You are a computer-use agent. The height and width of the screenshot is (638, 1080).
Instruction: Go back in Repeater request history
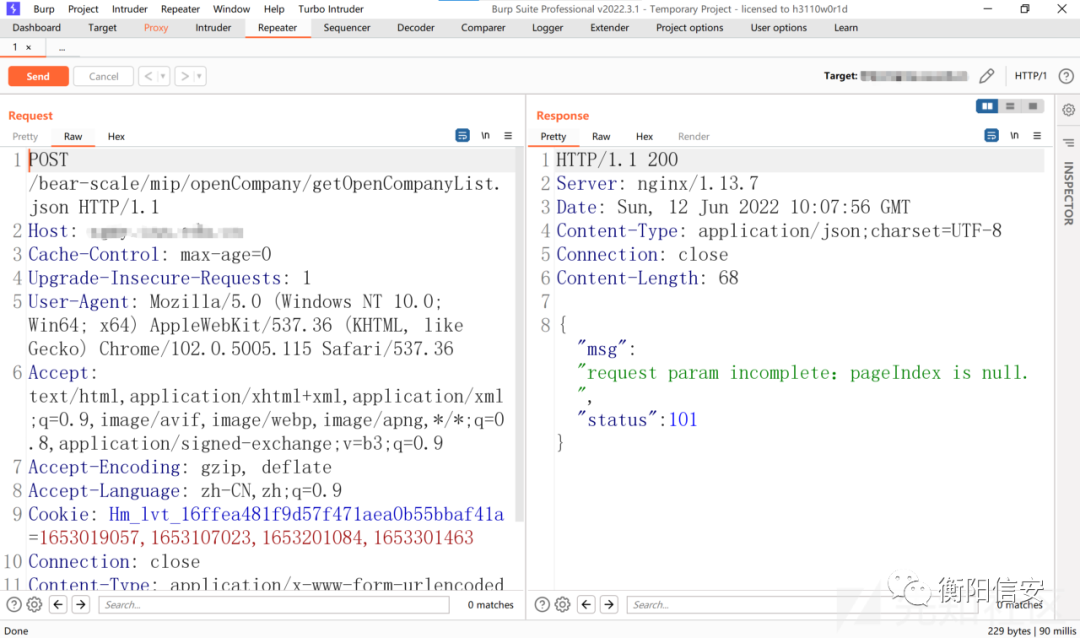point(148,76)
